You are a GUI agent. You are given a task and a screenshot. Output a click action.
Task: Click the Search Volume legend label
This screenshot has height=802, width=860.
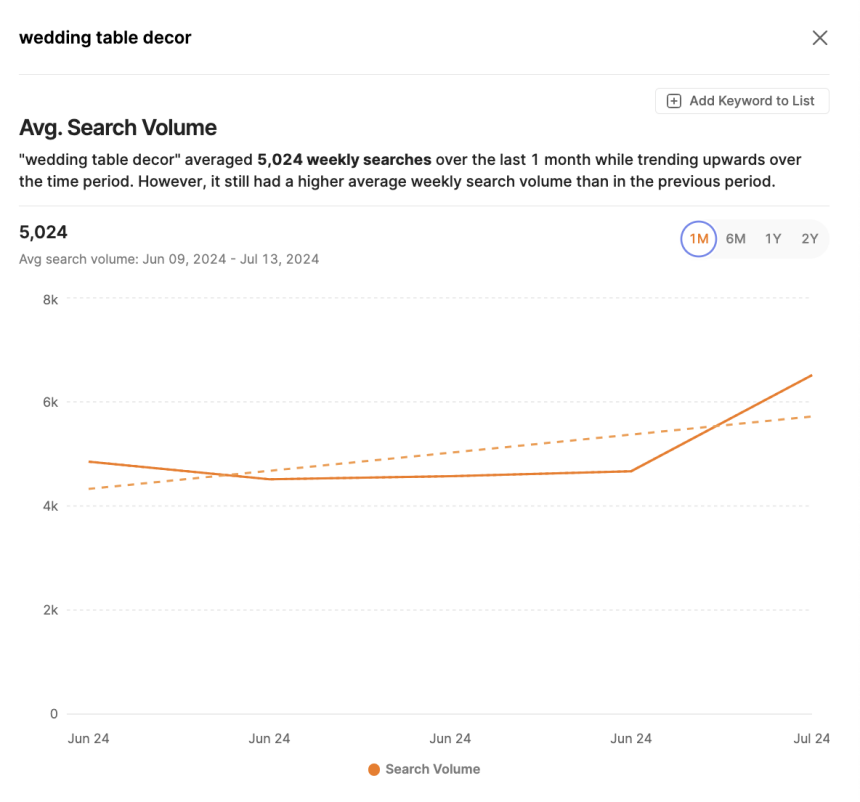coord(433,769)
